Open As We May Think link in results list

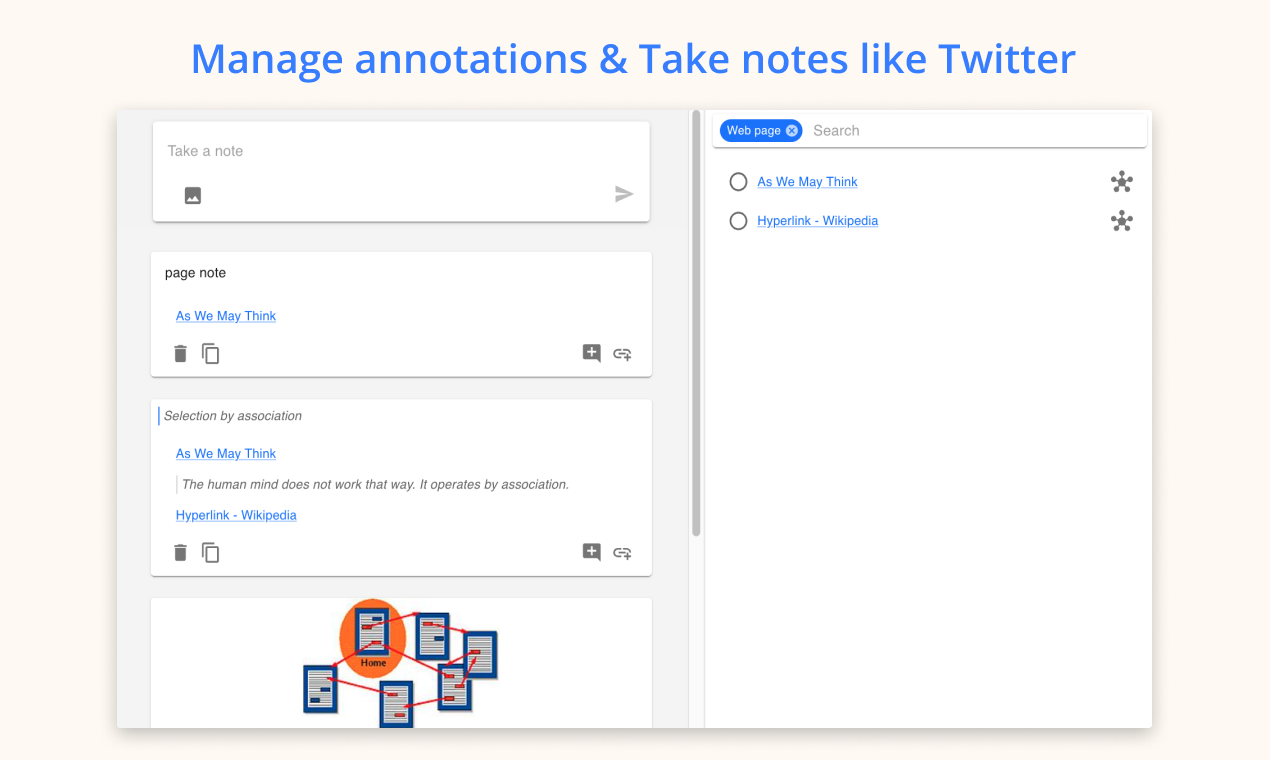click(x=807, y=182)
